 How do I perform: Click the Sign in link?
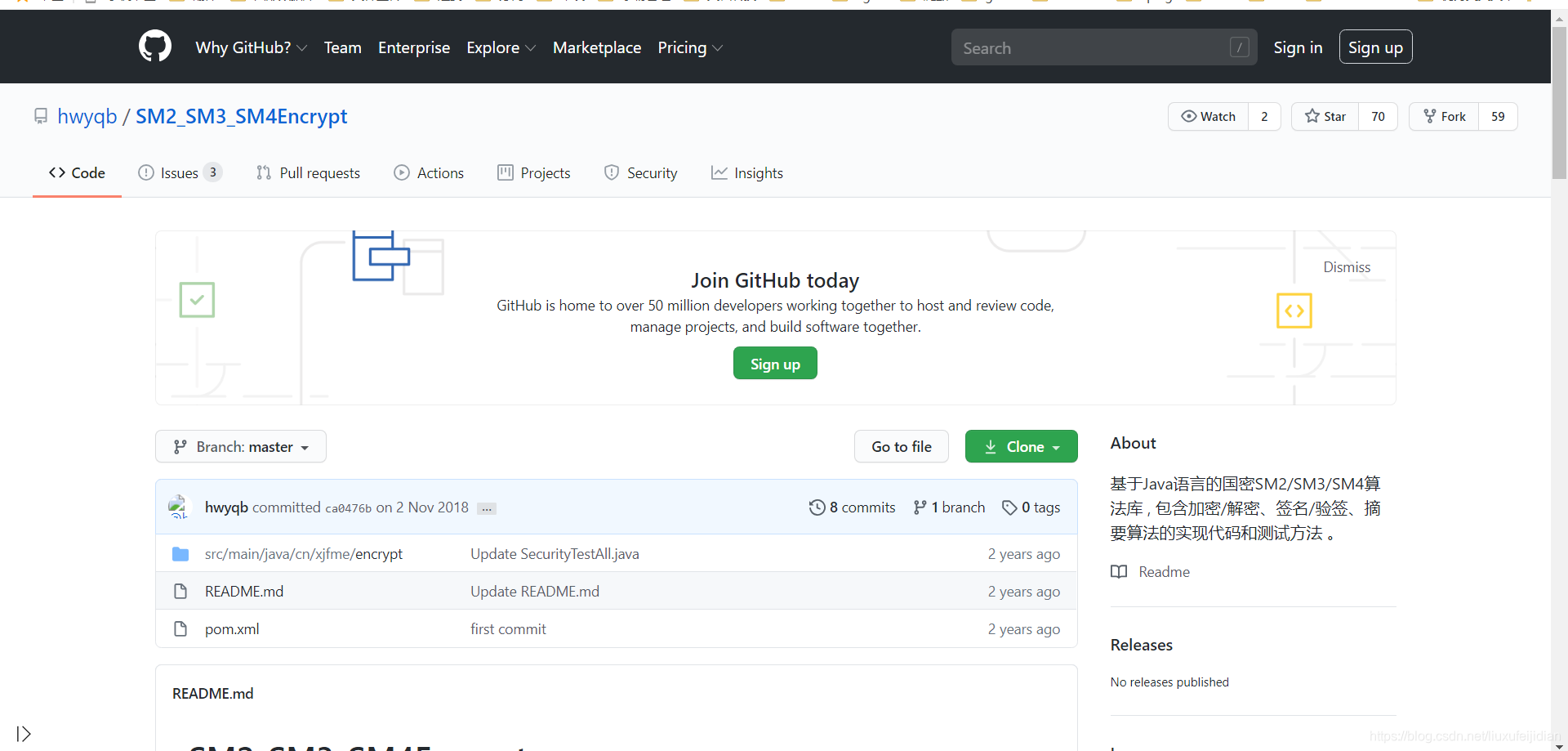pos(1298,47)
